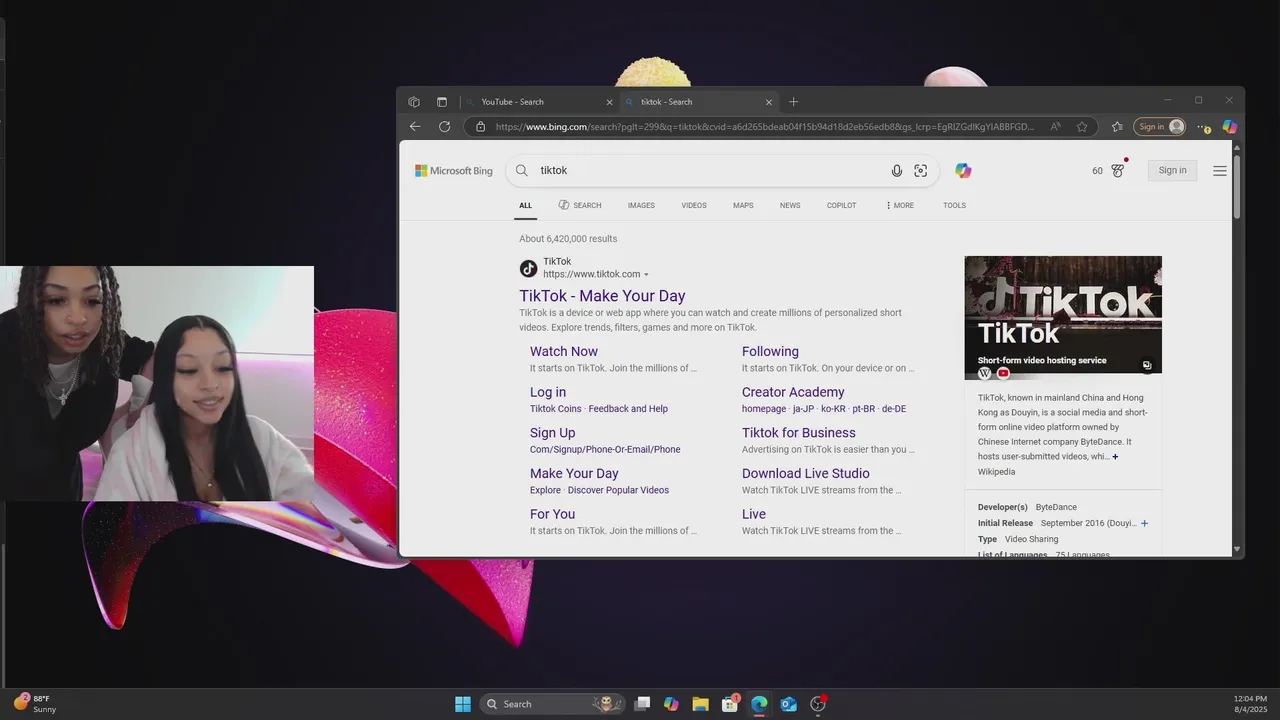Select the MAPS results tab
1280x720 pixels.
point(743,205)
